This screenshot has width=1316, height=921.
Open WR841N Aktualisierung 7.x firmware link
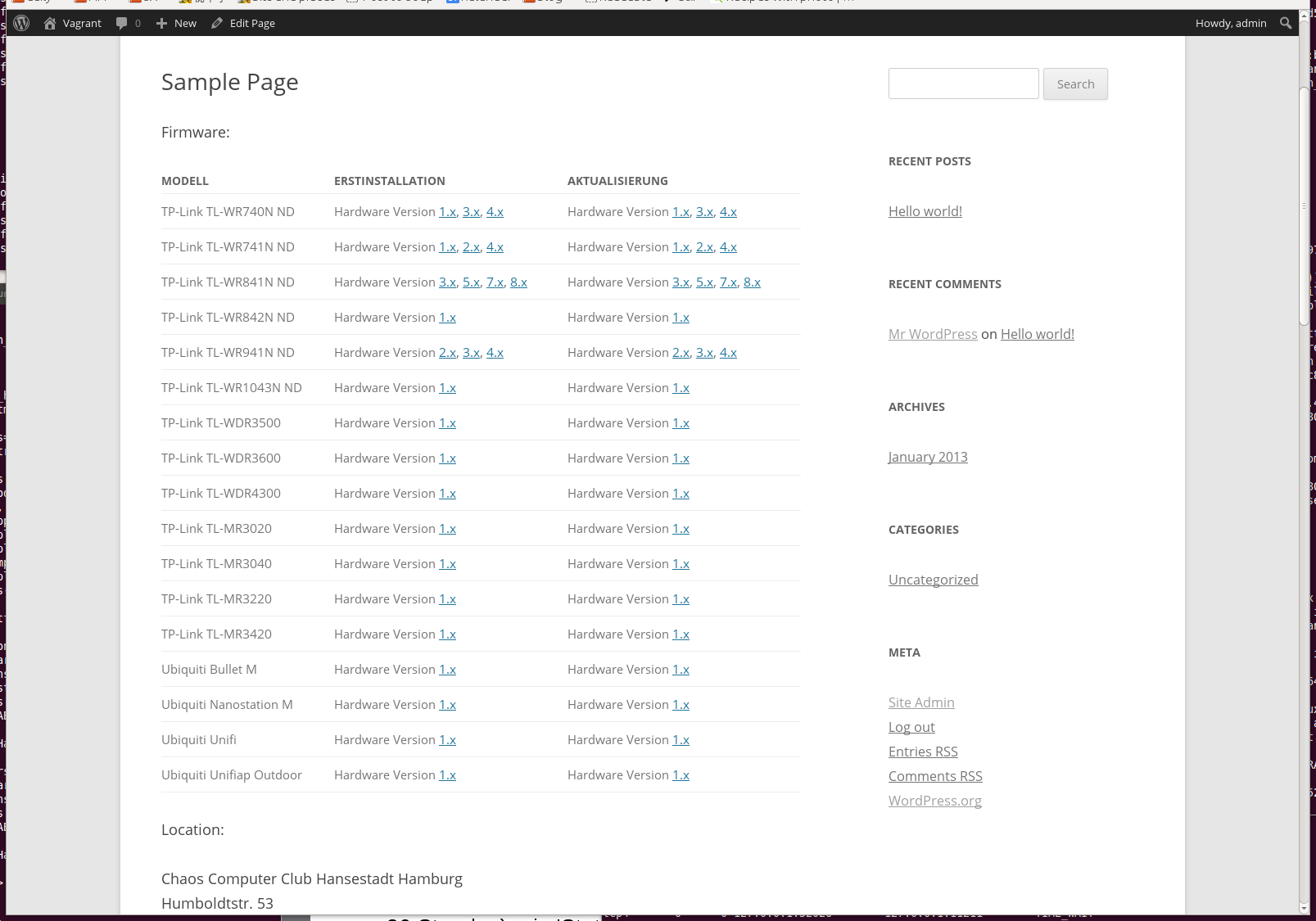(728, 282)
